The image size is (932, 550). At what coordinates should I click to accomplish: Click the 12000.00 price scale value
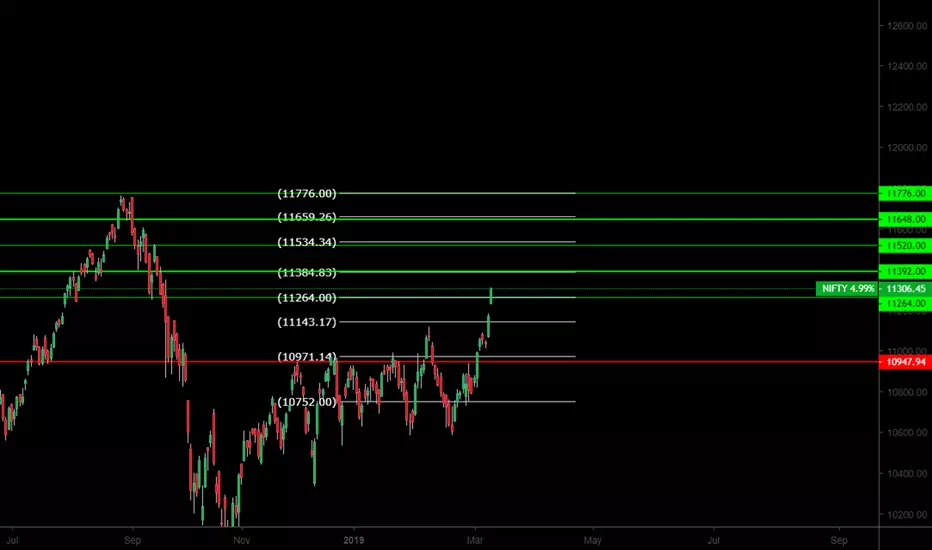(906, 147)
